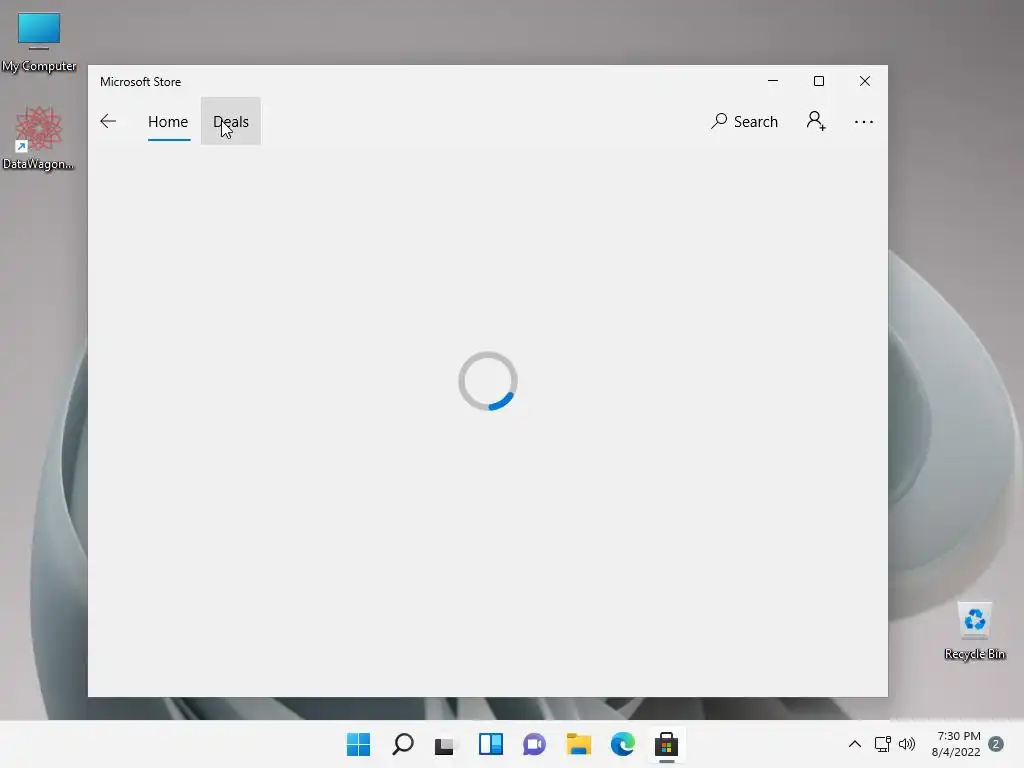
Task: Open the Widgets panel from taskbar
Action: click(x=490, y=744)
